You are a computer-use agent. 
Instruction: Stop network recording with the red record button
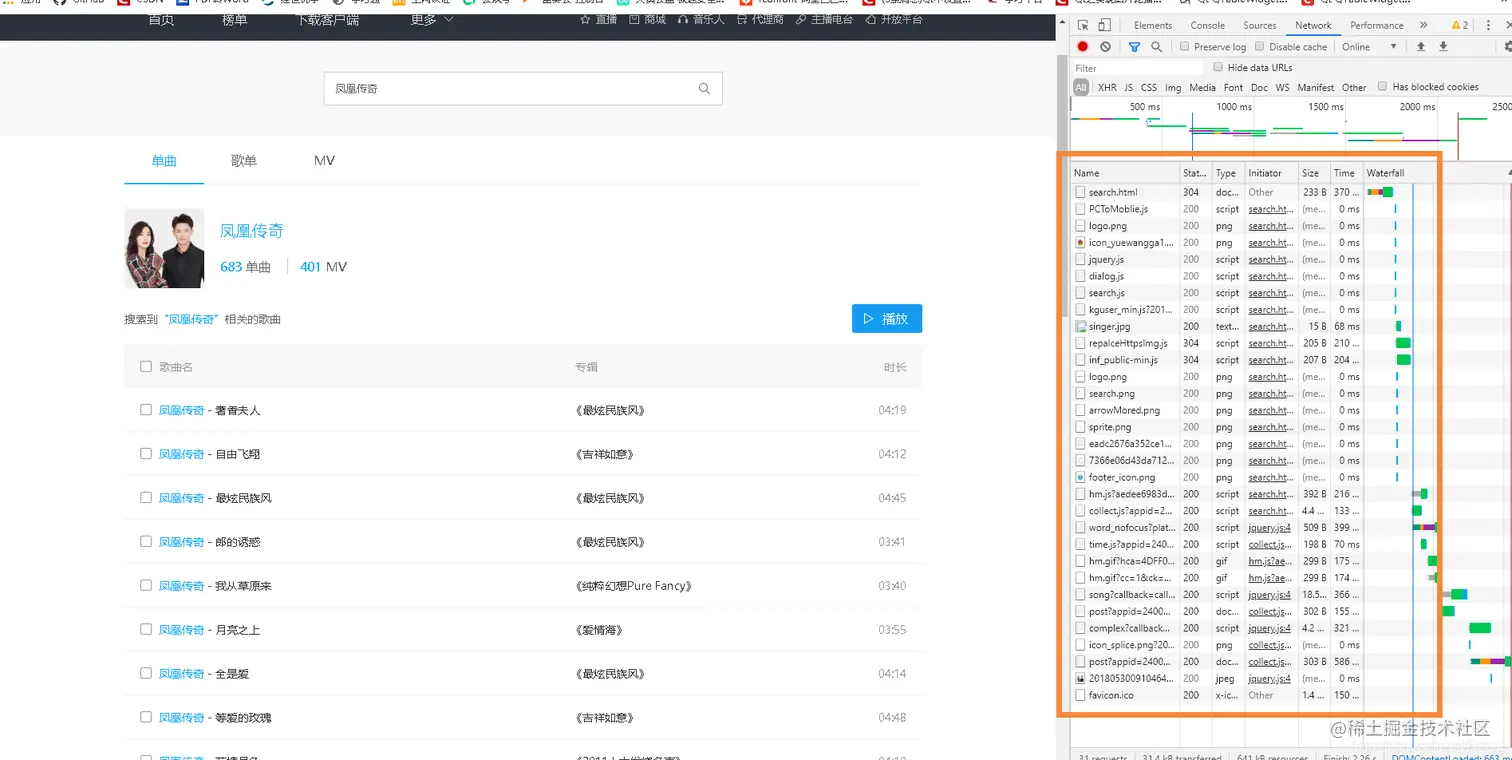[x=1083, y=47]
